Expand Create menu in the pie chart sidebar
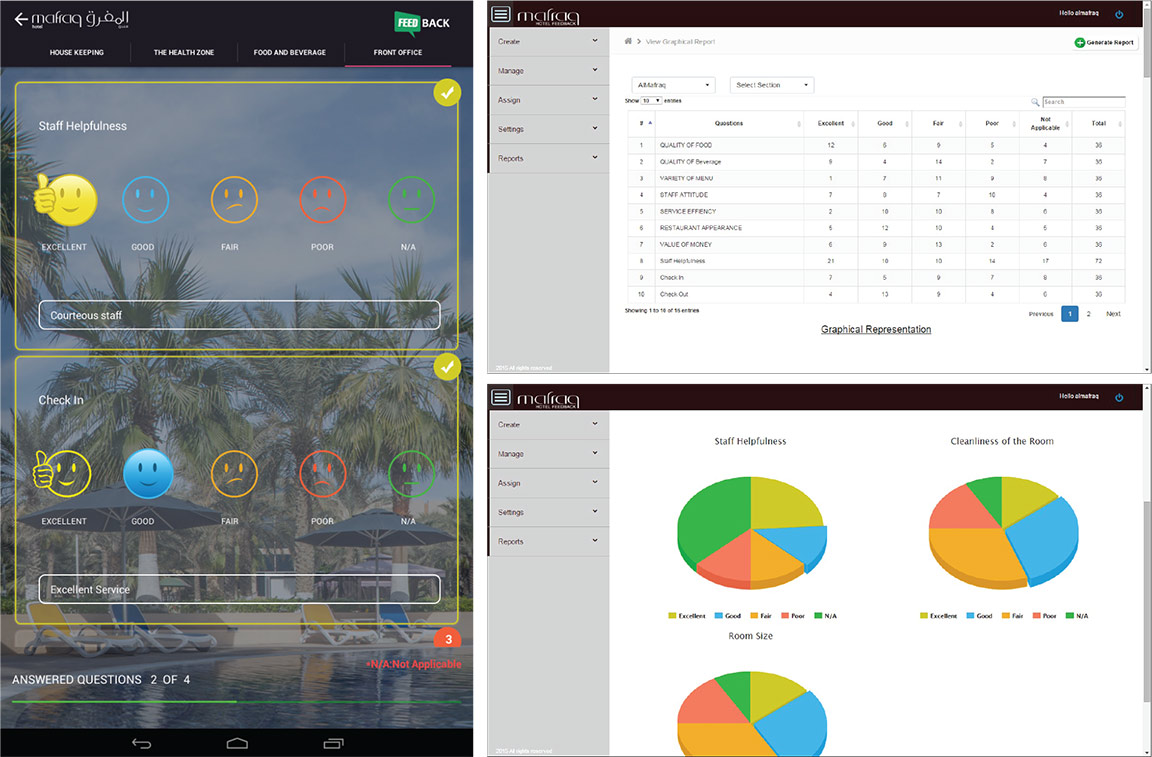 coord(549,425)
